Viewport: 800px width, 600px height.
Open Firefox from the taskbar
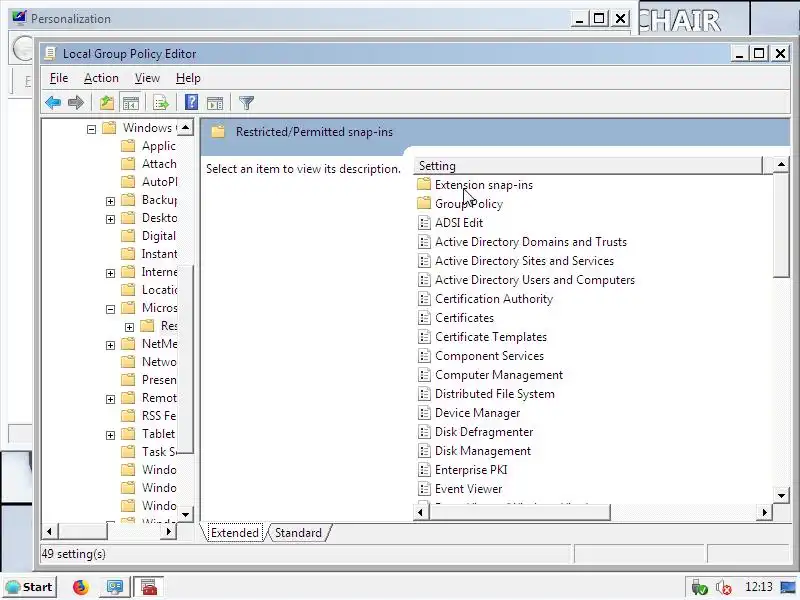point(81,587)
